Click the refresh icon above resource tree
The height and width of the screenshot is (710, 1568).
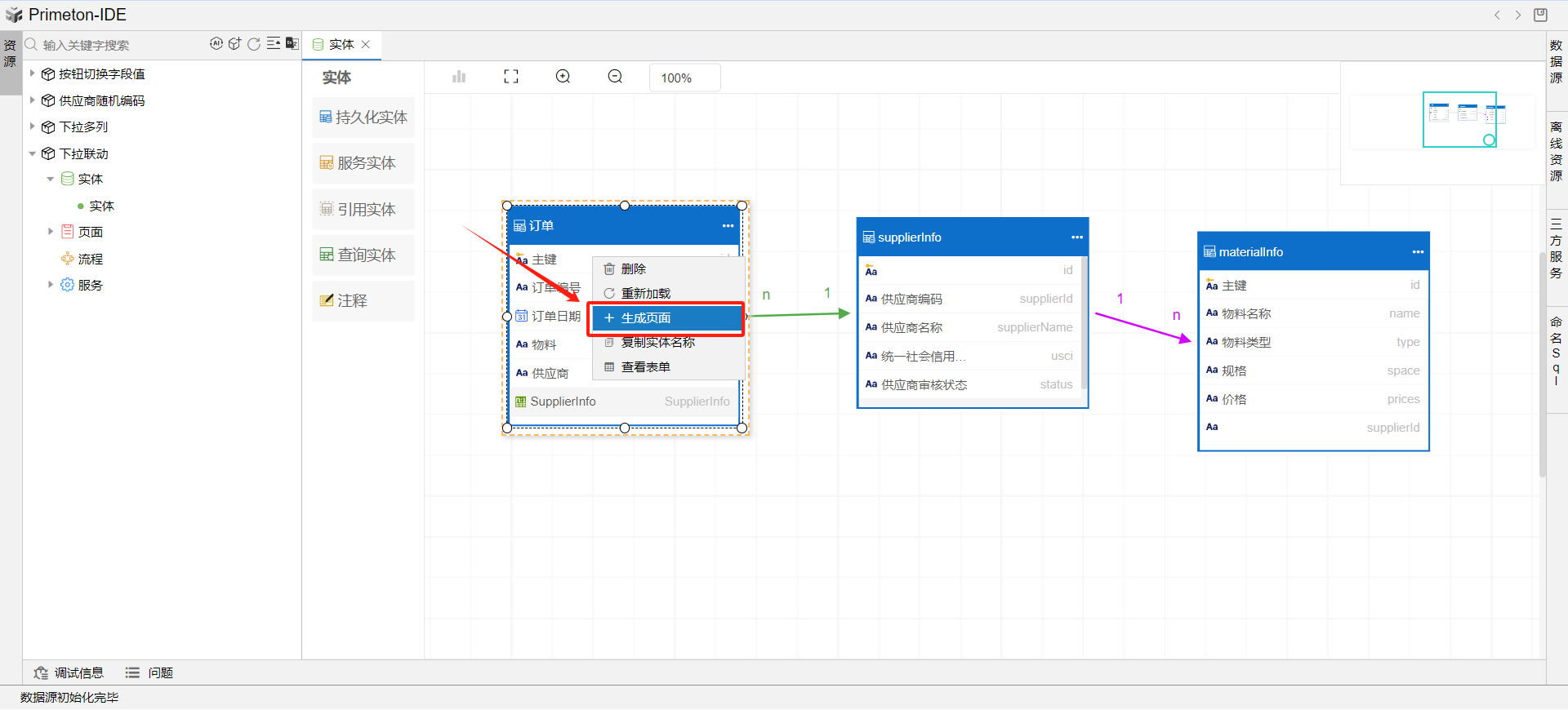click(254, 44)
